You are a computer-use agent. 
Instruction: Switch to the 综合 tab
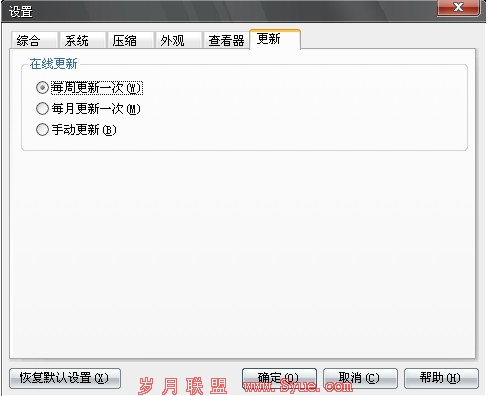[x=34, y=41]
